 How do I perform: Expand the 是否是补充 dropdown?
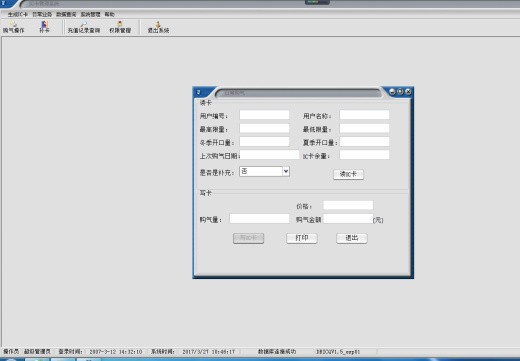point(286,171)
